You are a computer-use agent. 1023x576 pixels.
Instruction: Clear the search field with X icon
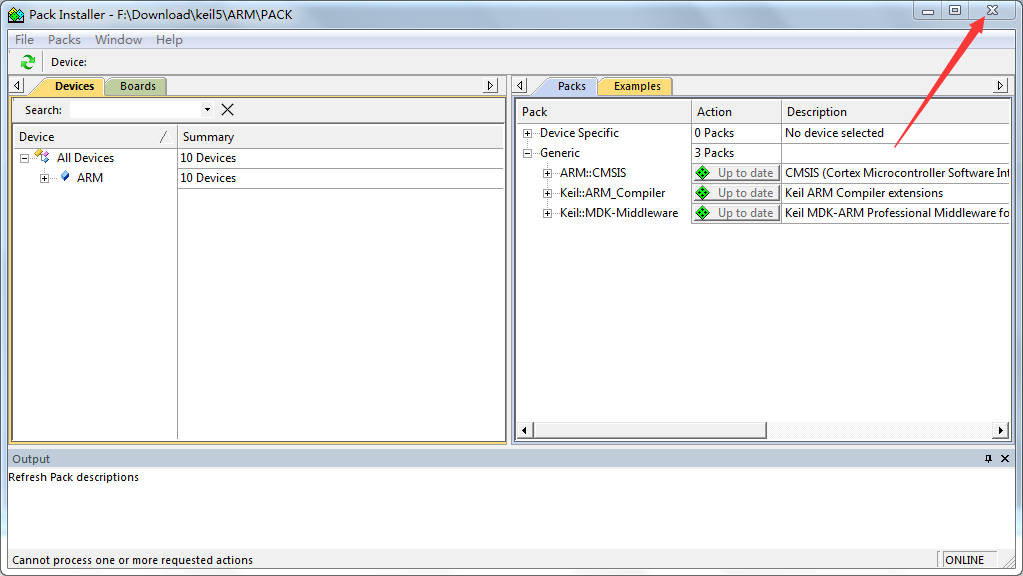coord(227,110)
